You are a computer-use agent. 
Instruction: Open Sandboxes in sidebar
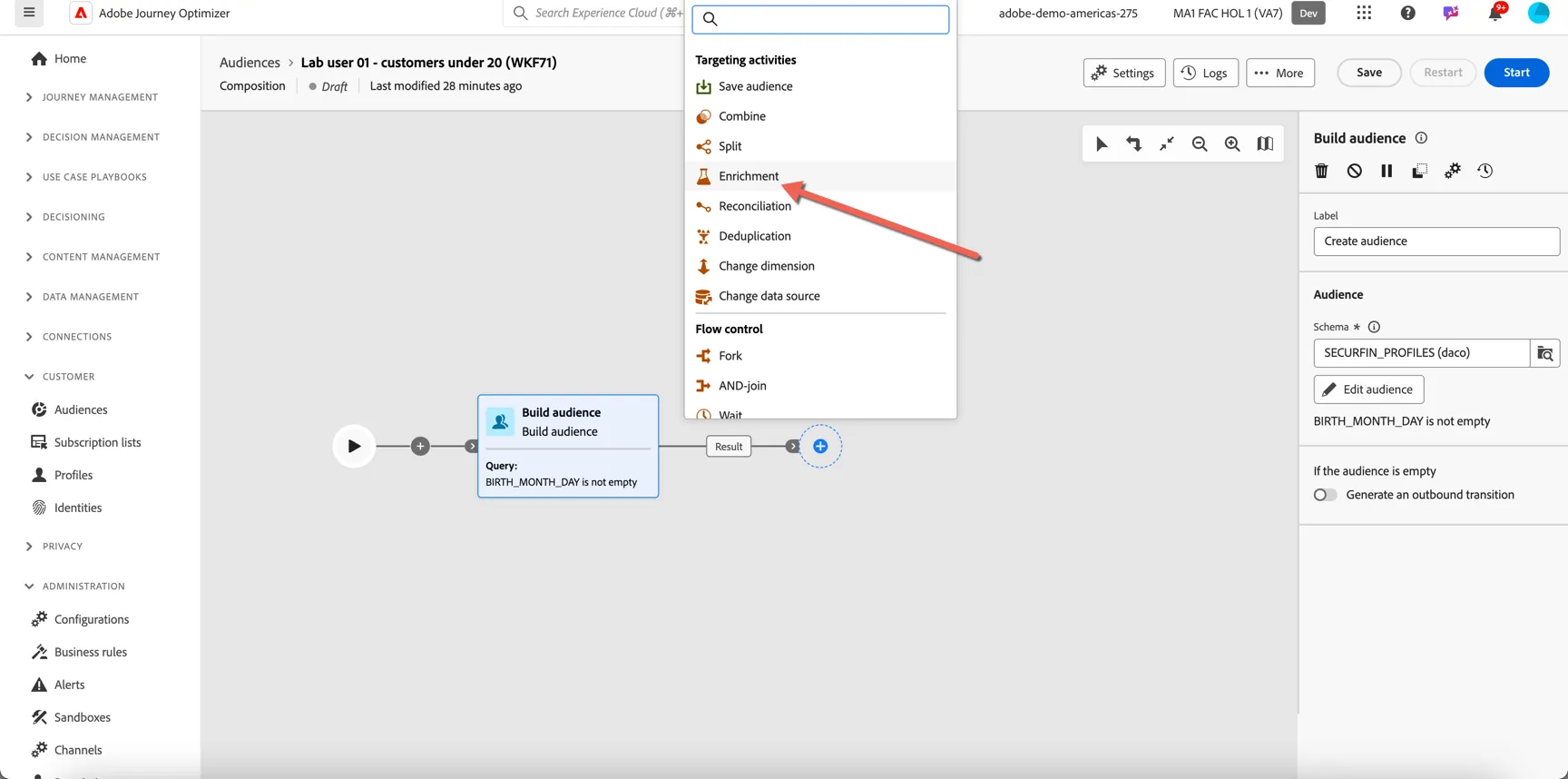coord(82,717)
